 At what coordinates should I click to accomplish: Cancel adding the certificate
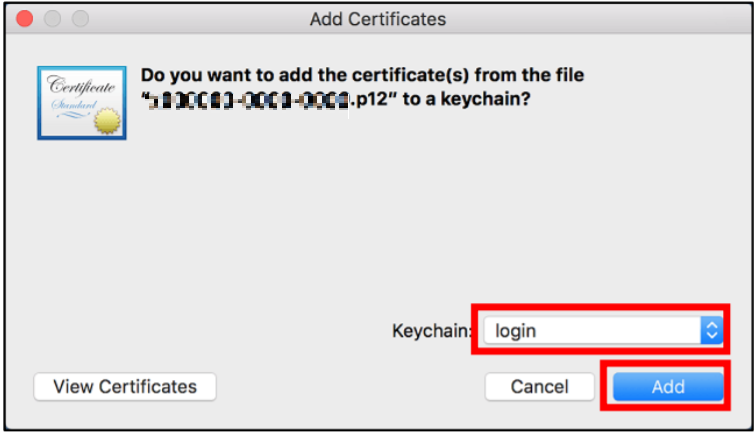click(x=539, y=386)
